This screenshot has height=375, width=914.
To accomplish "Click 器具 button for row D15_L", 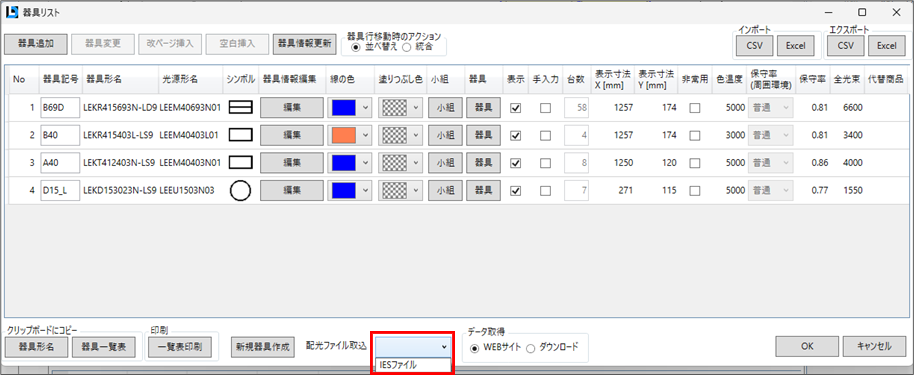I will click(483, 190).
